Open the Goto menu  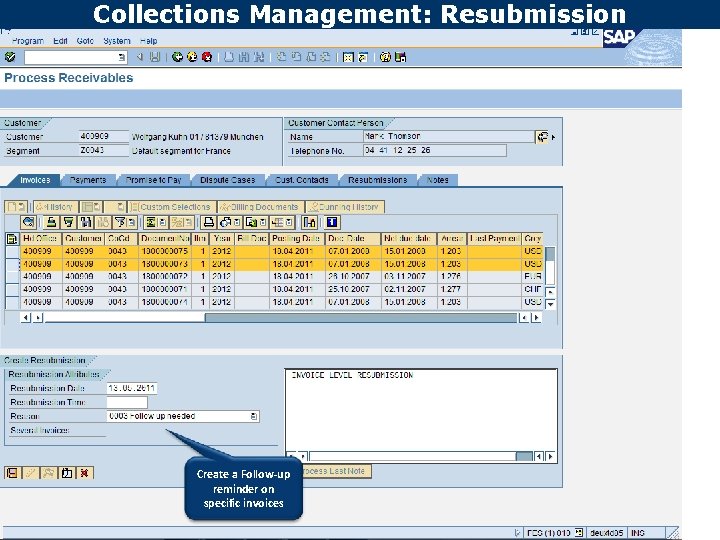click(x=85, y=41)
